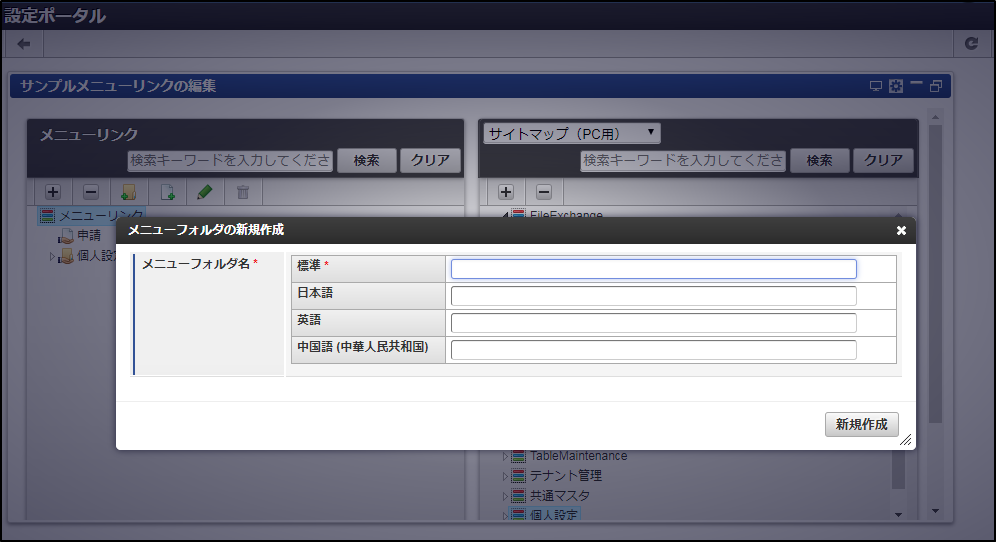Click the dialog resize grip corner

[x=906, y=440]
